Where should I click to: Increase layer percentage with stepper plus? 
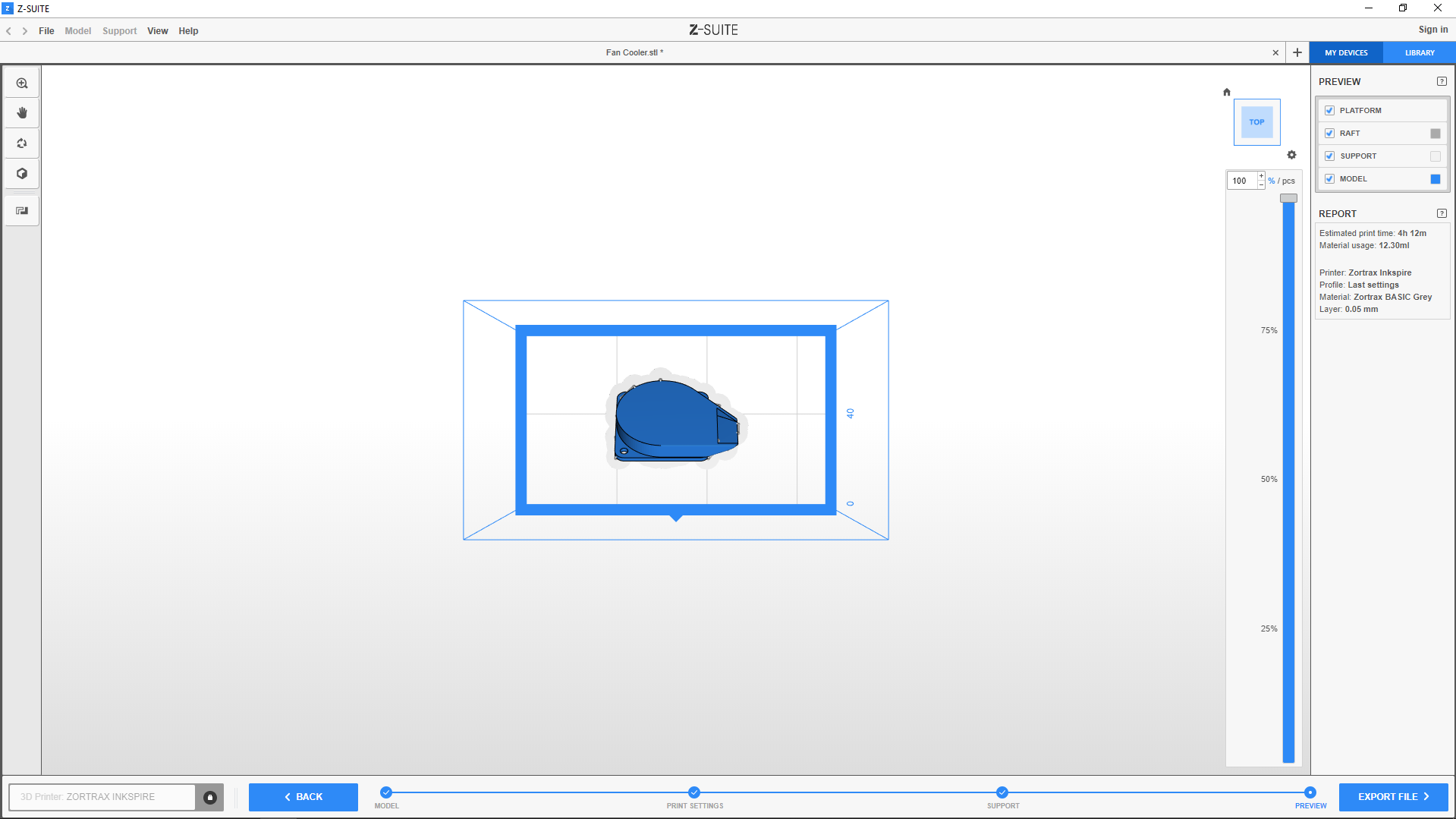pyautogui.click(x=1261, y=176)
